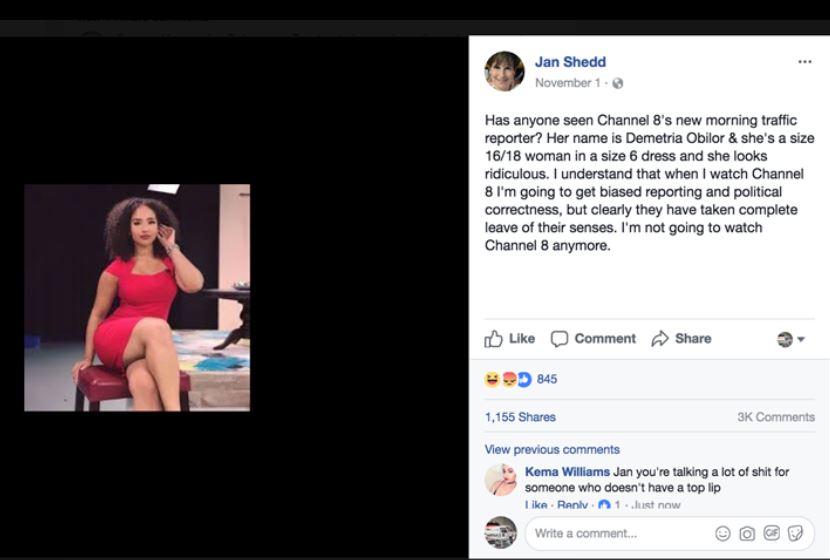Open Kema Williams' profile link
The height and width of the screenshot is (560, 830).
567,472
